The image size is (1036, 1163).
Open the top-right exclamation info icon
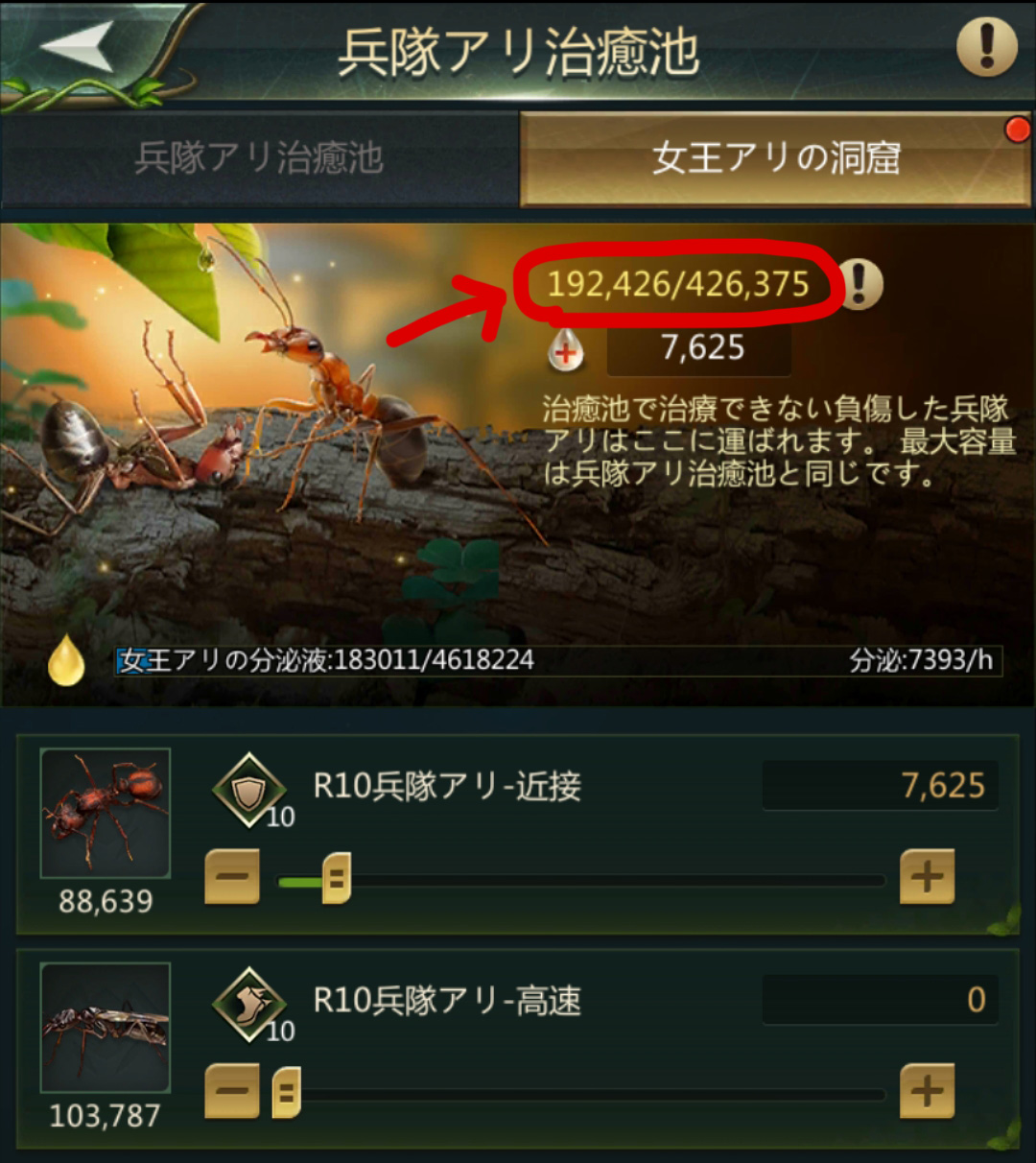click(987, 45)
